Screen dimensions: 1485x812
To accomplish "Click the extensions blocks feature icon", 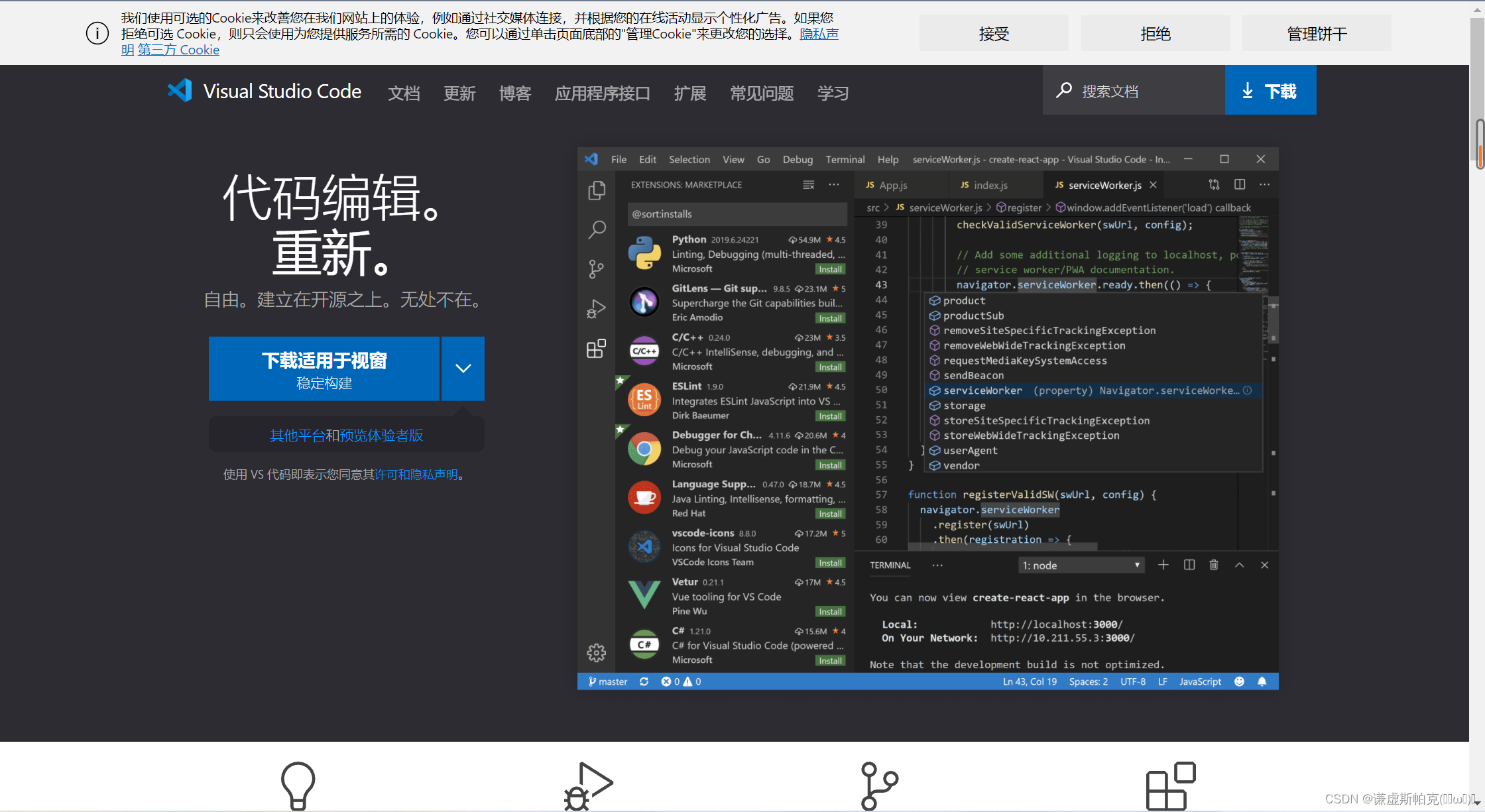I will coord(1171,785).
